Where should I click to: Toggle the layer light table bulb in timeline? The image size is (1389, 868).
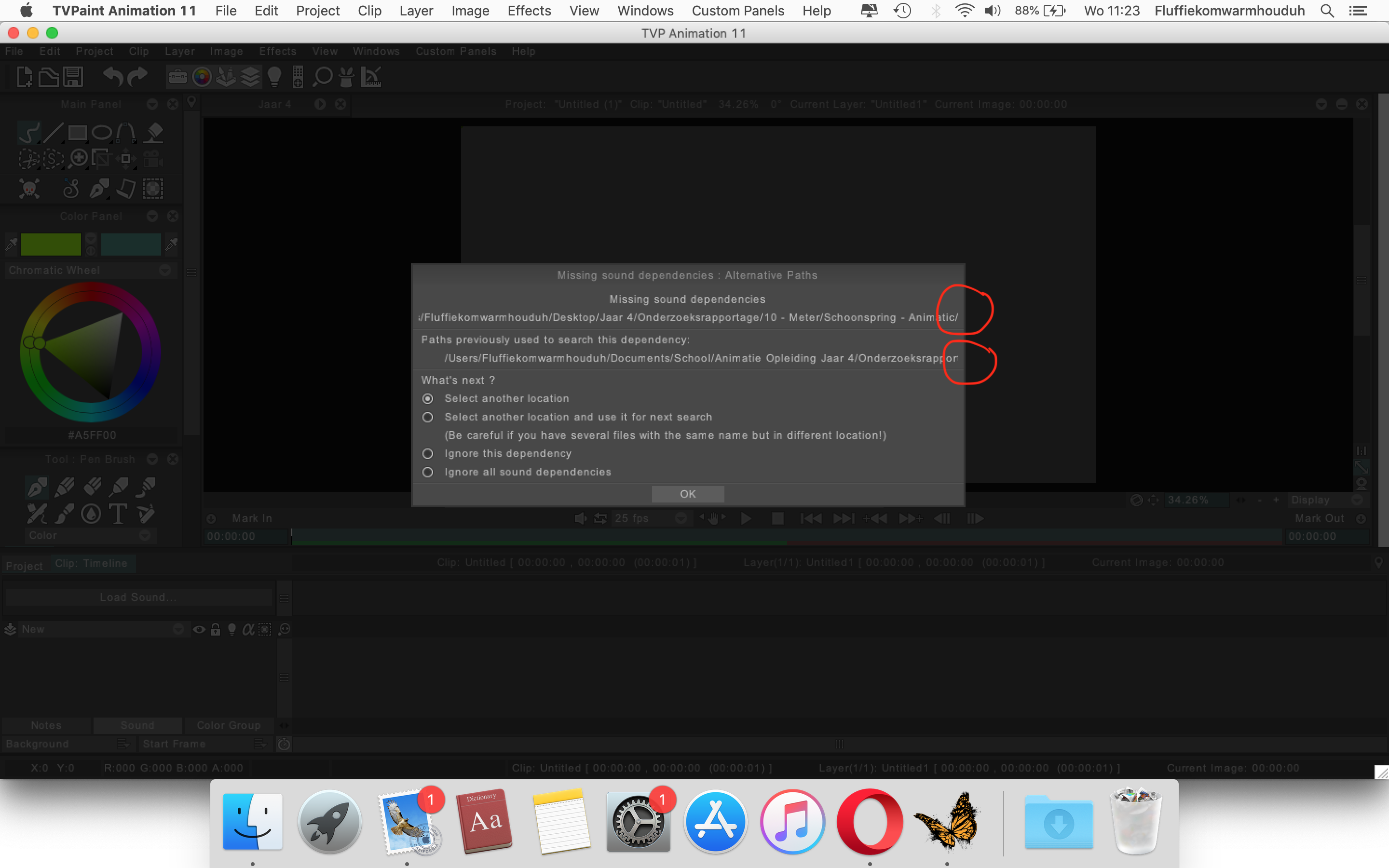tap(232, 629)
